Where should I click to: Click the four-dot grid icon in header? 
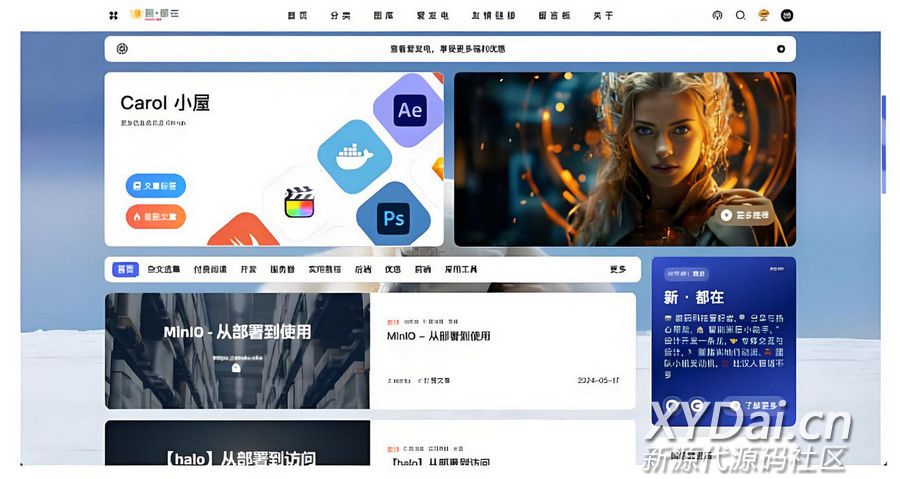(x=113, y=15)
